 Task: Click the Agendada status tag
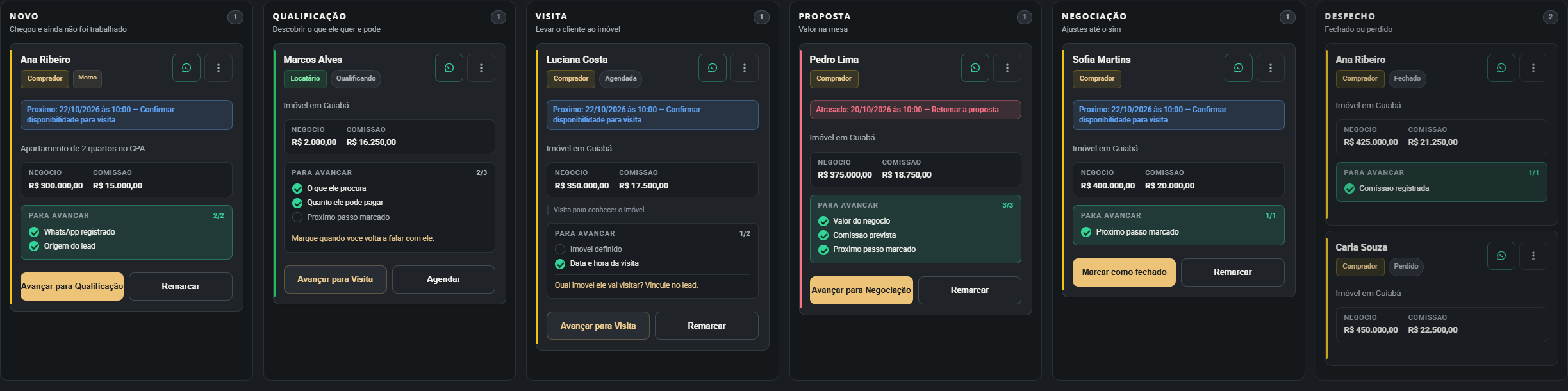pyautogui.click(x=621, y=79)
